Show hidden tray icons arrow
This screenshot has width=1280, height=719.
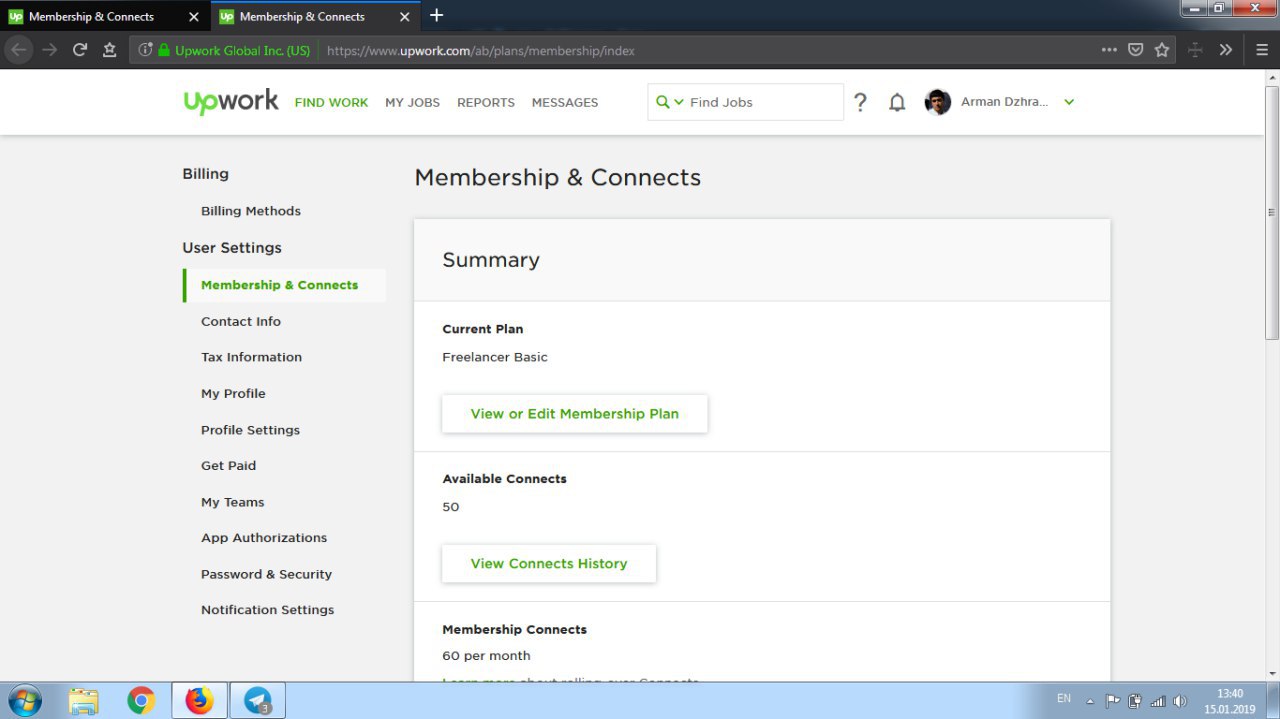coord(1090,701)
